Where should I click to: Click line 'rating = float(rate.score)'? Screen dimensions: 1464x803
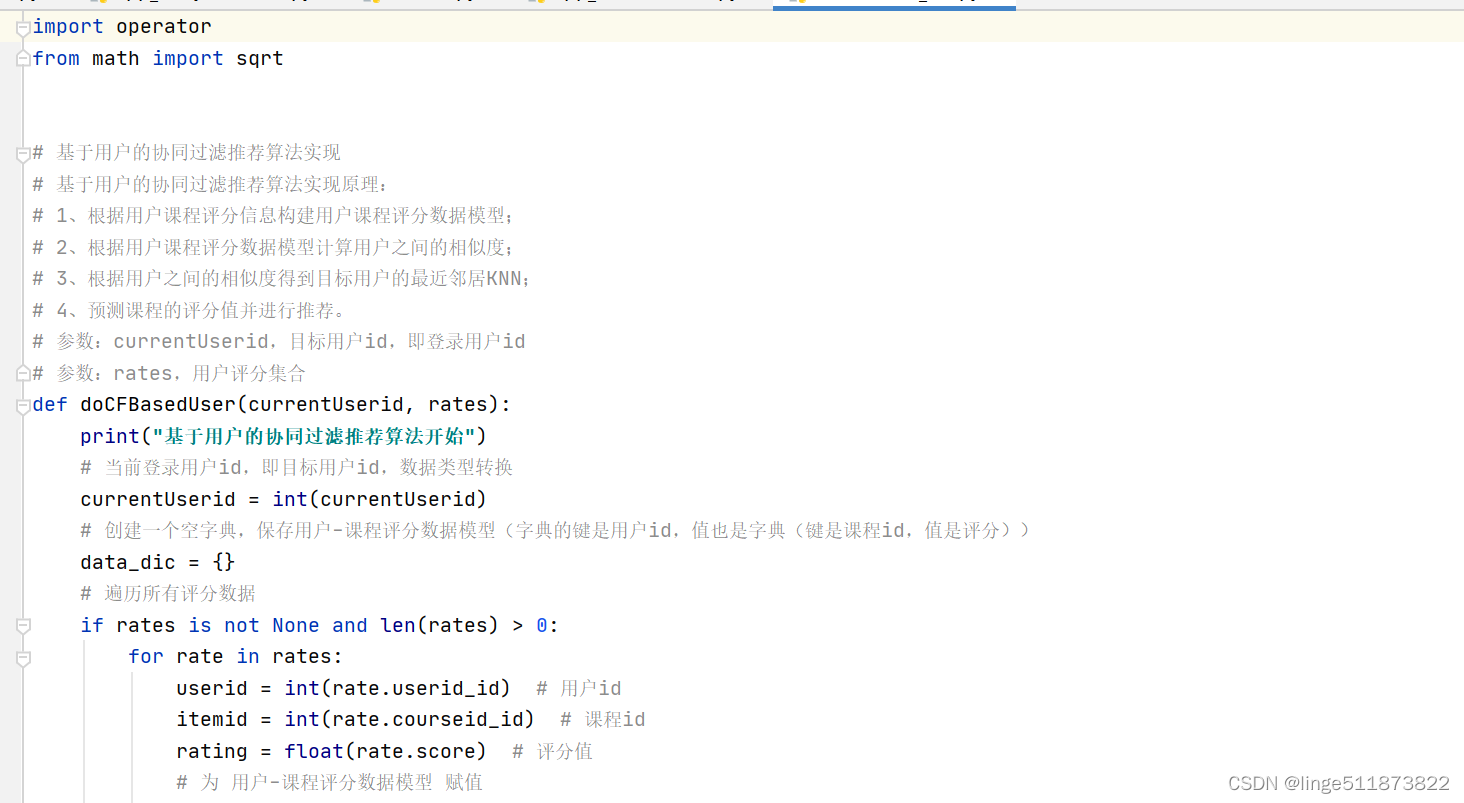pos(331,751)
